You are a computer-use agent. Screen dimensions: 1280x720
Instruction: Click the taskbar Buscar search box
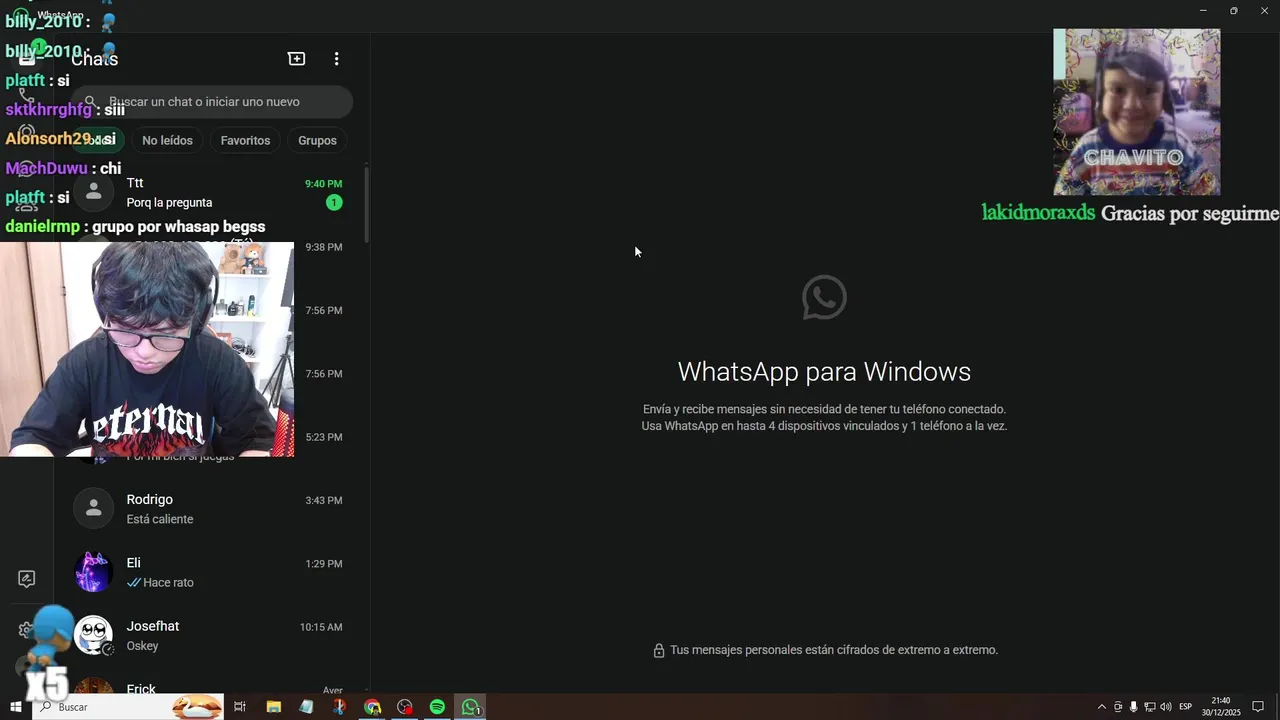click(128, 707)
